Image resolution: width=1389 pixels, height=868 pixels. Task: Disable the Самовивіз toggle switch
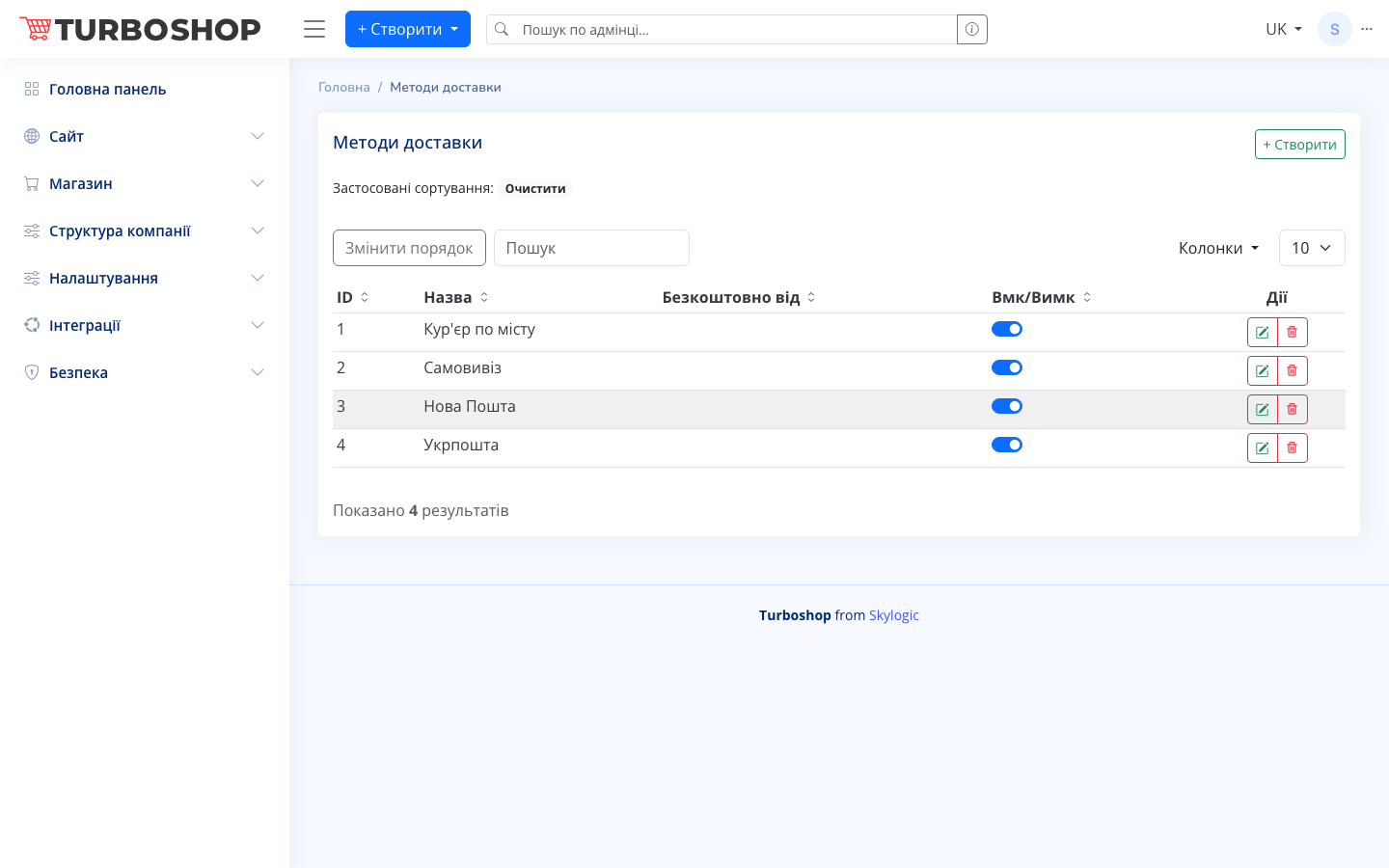coord(1007,367)
